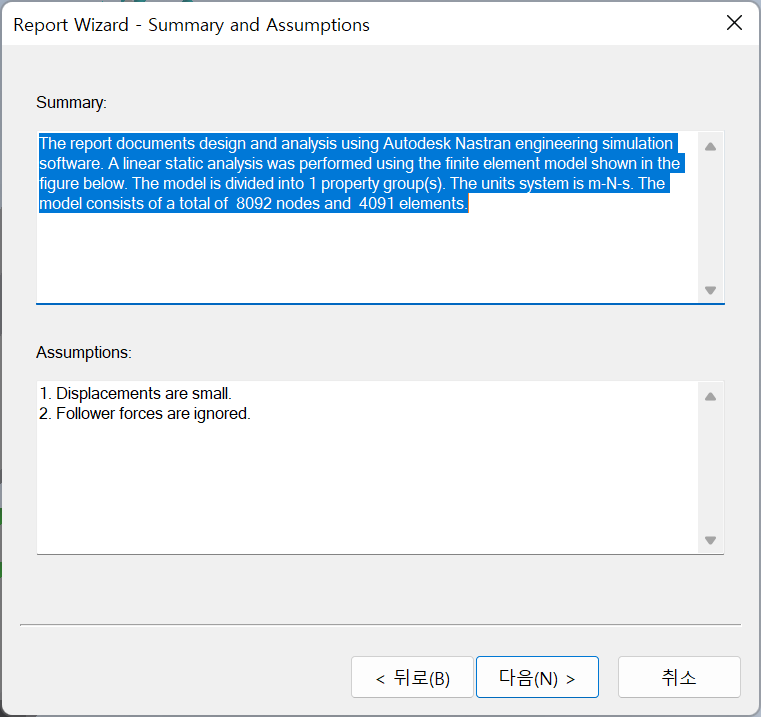Place cursor in empty Summary text area
This screenshot has width=761, height=717.
point(360,260)
